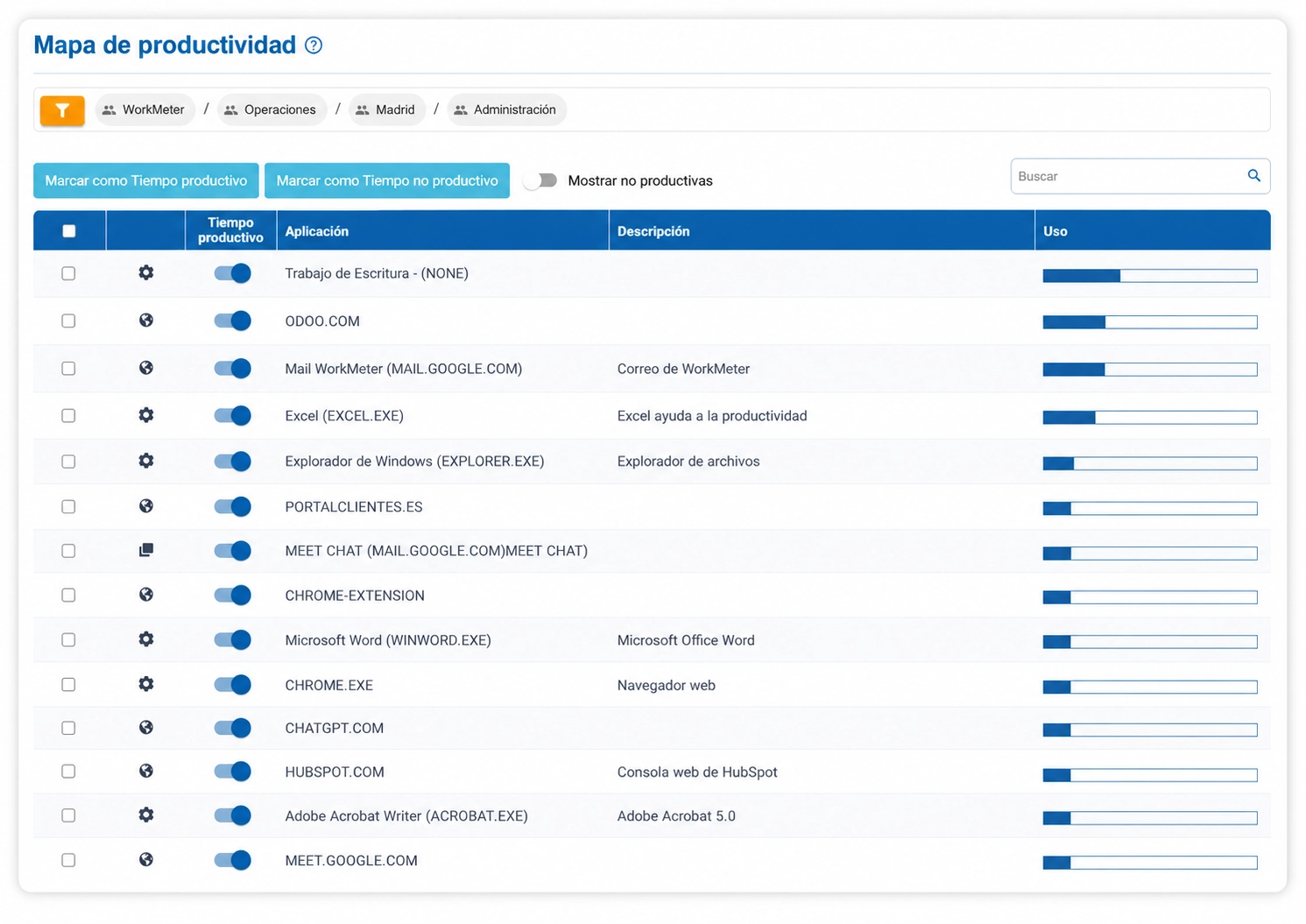The image size is (1306, 924).
Task: Select the Madrid breadcrumb chip
Action: tap(387, 109)
